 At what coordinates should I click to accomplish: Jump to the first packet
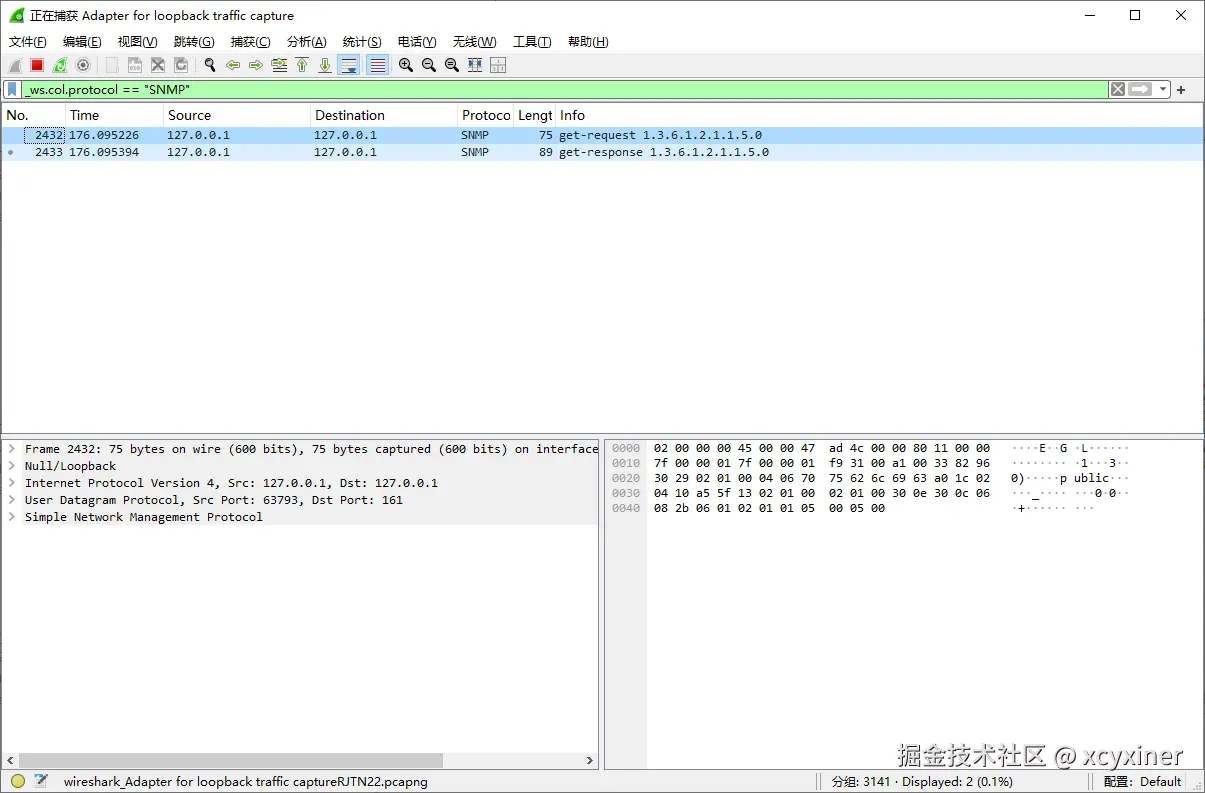tap(302, 65)
